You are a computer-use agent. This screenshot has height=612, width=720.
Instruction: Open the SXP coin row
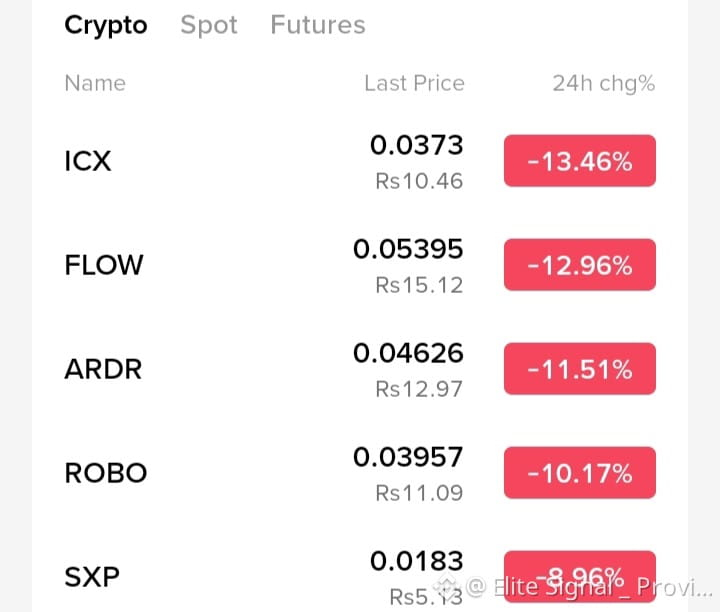[360, 577]
